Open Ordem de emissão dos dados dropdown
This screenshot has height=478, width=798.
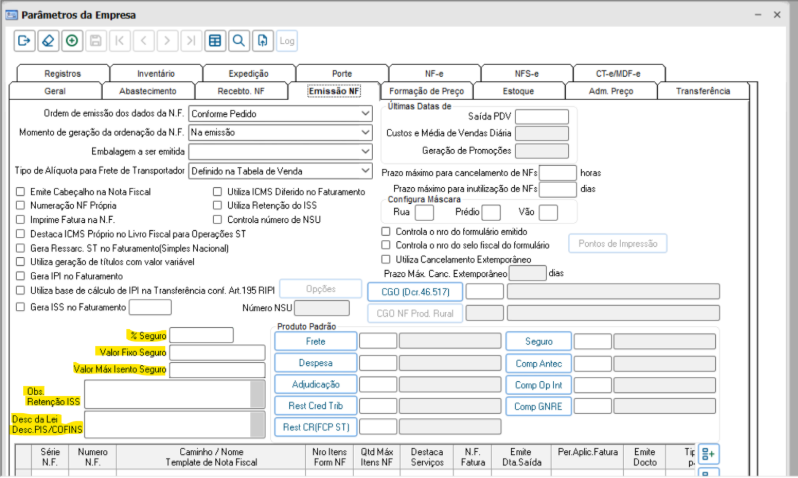365,113
